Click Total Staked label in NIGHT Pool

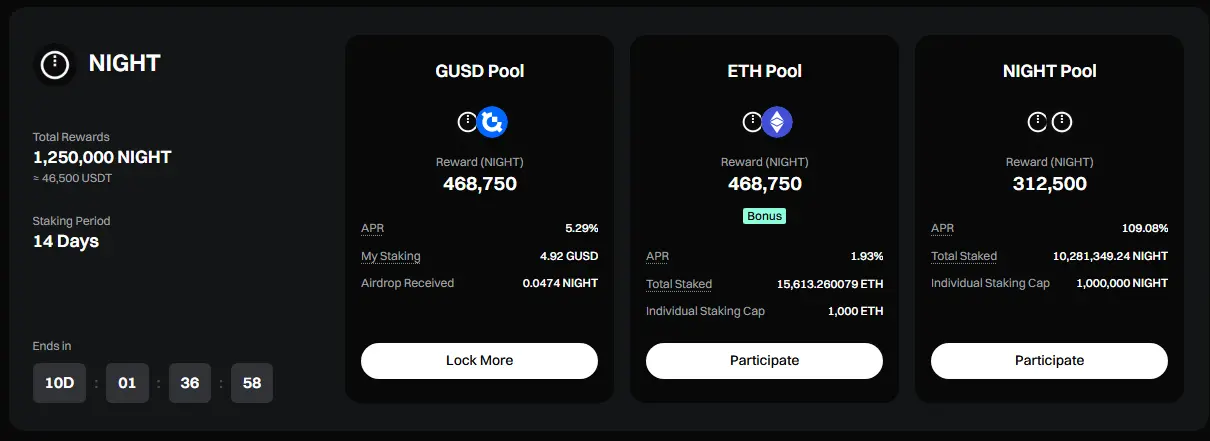964,256
